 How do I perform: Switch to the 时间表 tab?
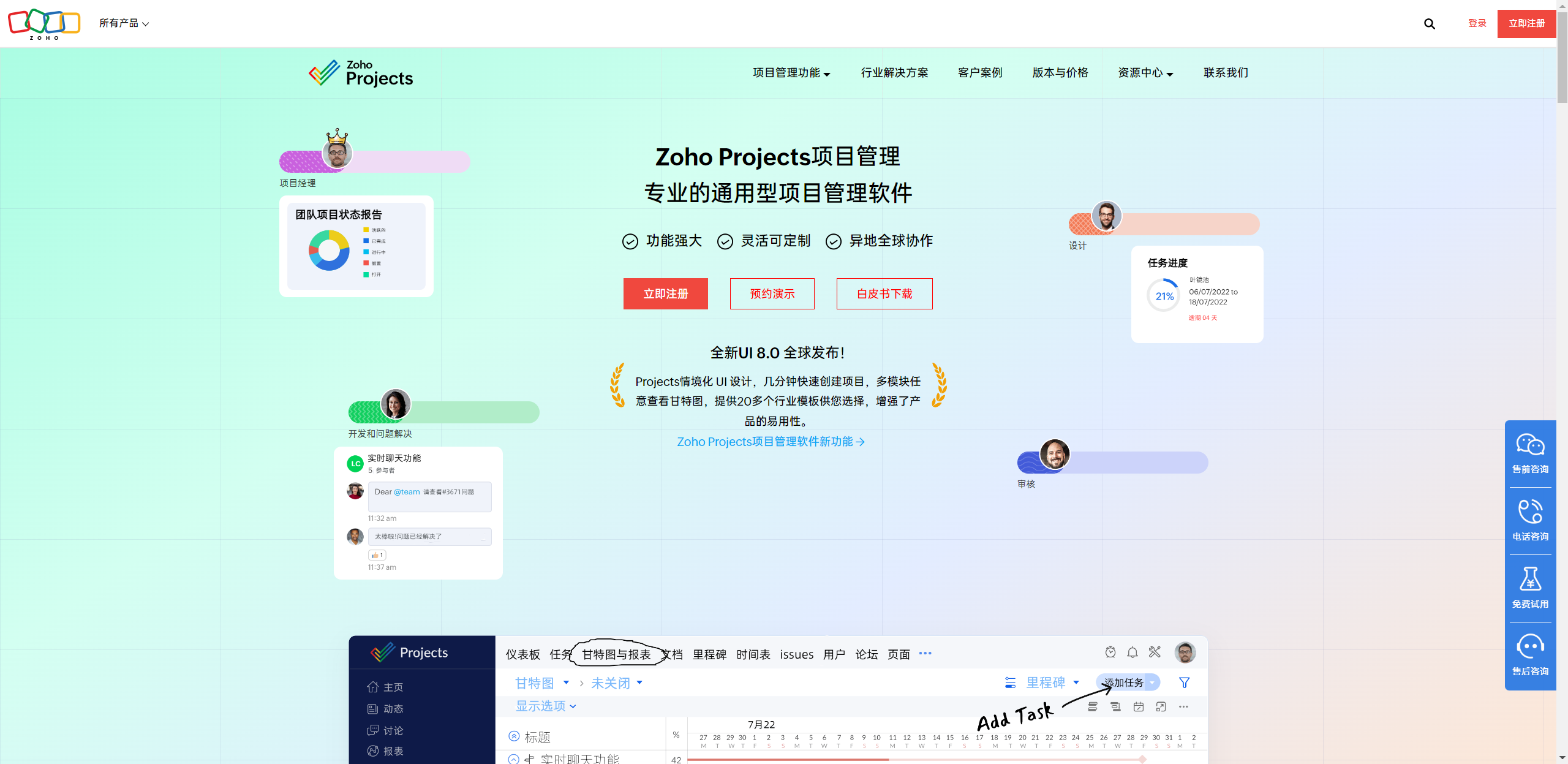[x=753, y=654]
